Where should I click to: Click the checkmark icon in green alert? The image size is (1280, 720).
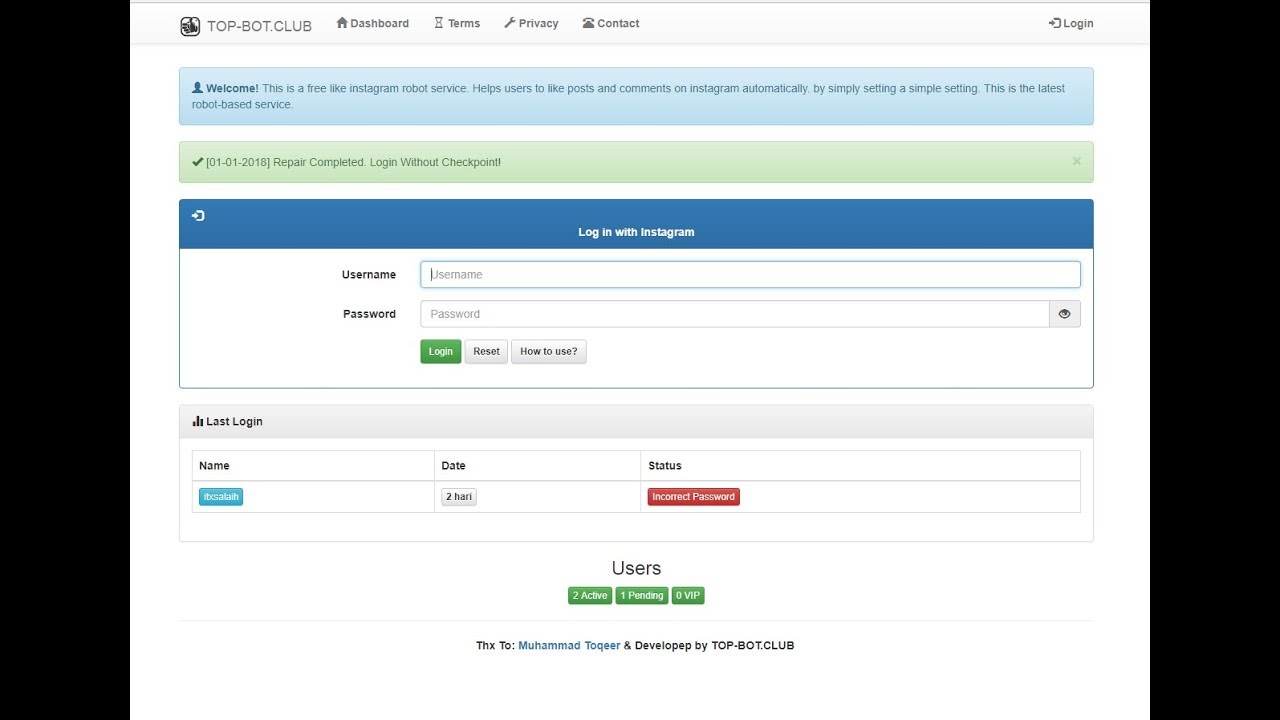(x=197, y=162)
